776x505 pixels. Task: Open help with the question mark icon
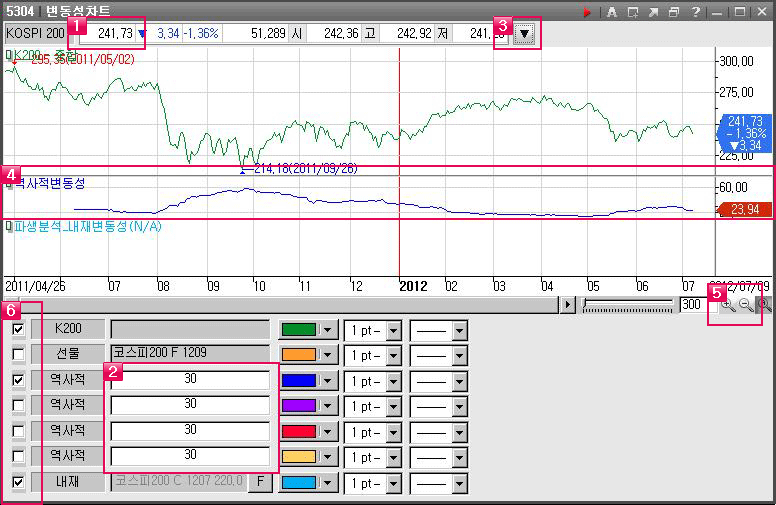(695, 12)
